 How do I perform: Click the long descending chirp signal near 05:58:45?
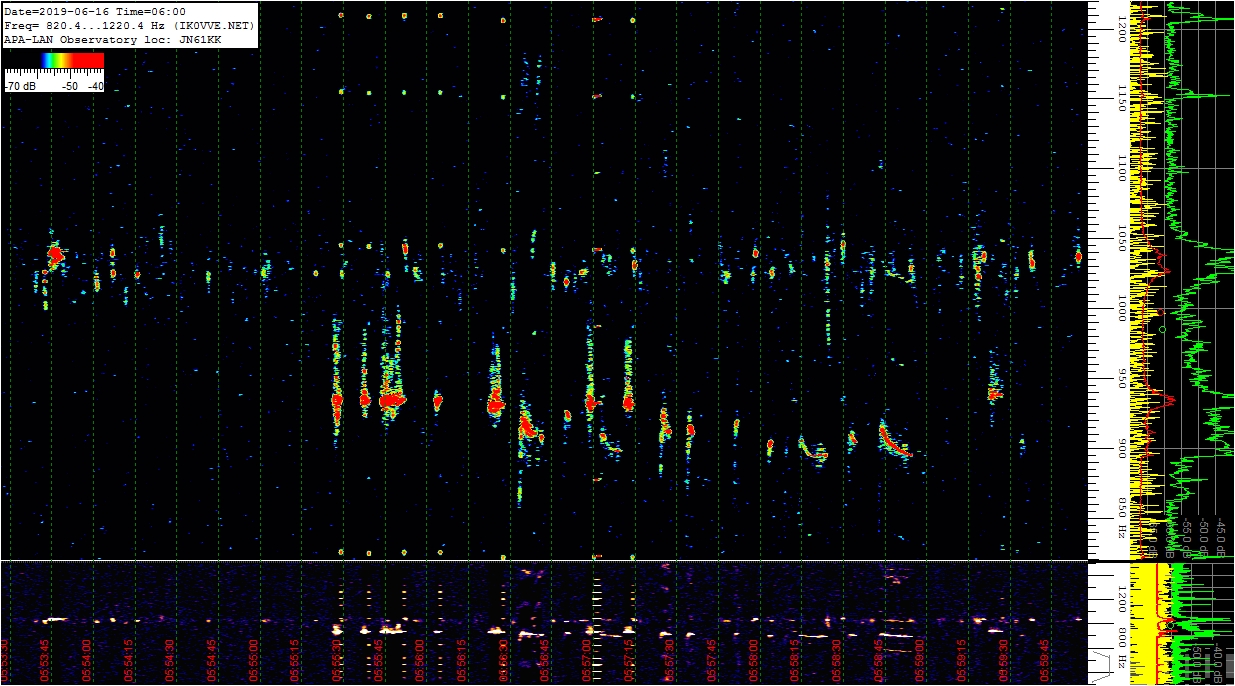pyautogui.click(x=895, y=440)
